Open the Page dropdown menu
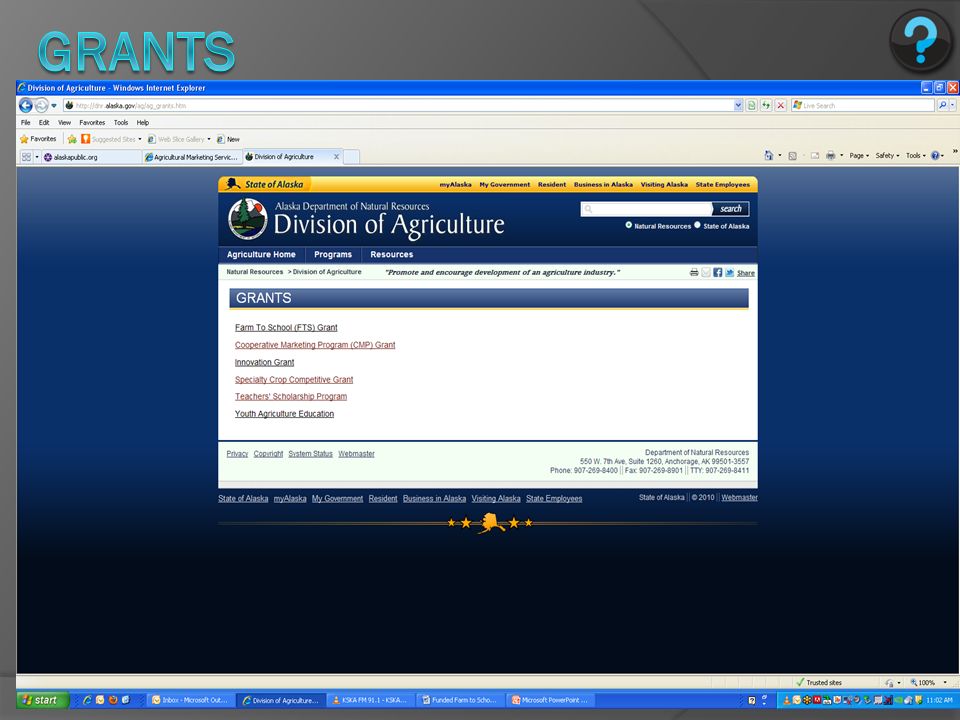 [x=859, y=156]
